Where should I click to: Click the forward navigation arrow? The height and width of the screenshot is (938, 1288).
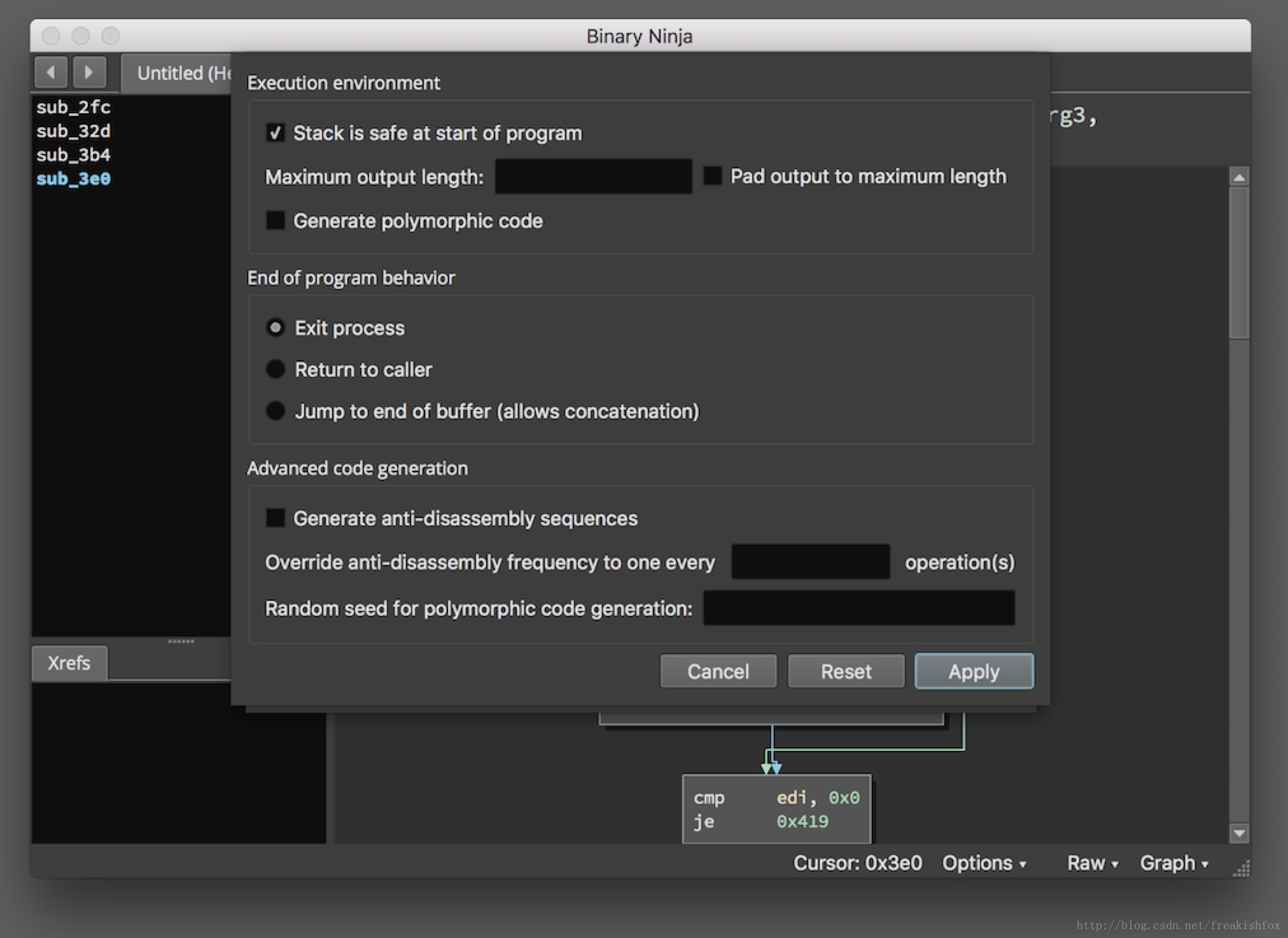(x=89, y=73)
